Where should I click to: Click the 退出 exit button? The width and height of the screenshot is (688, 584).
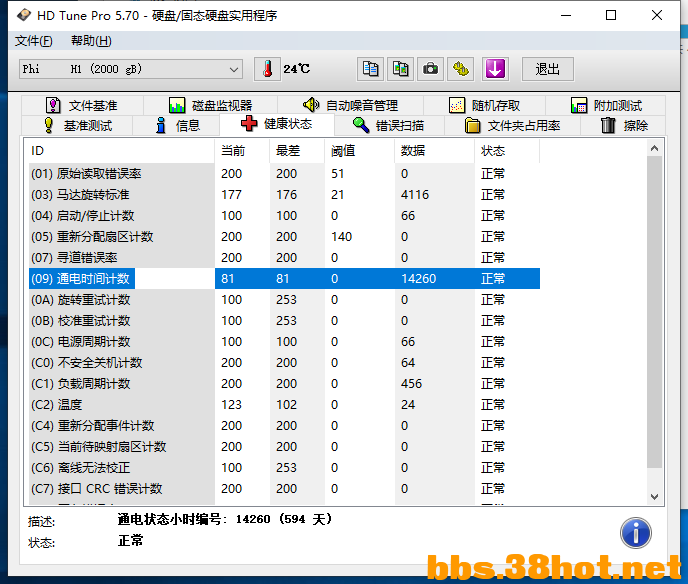(x=548, y=69)
